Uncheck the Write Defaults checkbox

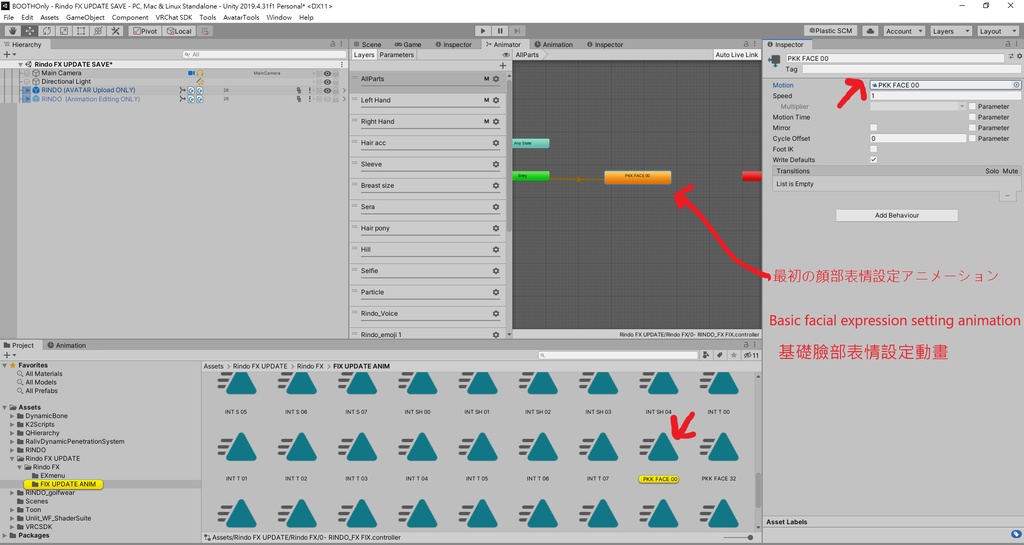(874, 160)
